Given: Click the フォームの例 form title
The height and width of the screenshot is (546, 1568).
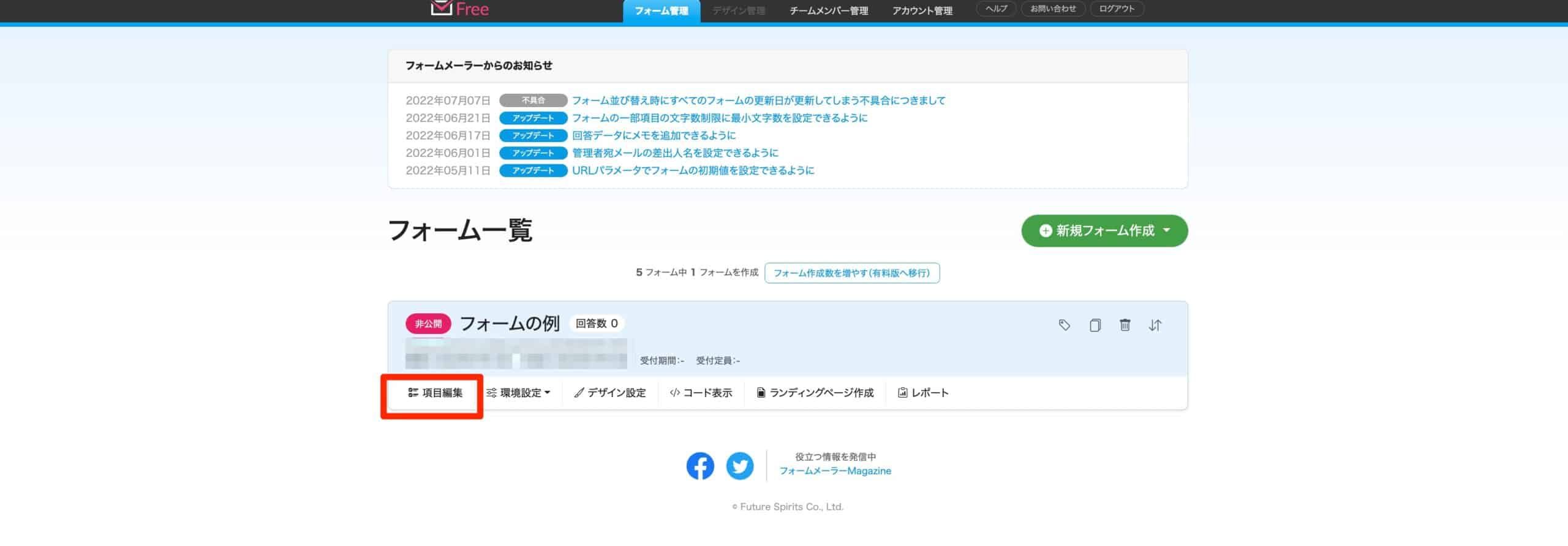Looking at the screenshot, I should pyautogui.click(x=510, y=324).
